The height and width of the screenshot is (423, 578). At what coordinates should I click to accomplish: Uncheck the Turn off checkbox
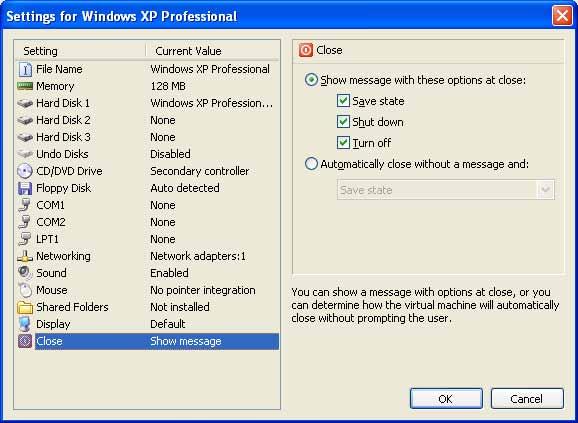[343, 143]
